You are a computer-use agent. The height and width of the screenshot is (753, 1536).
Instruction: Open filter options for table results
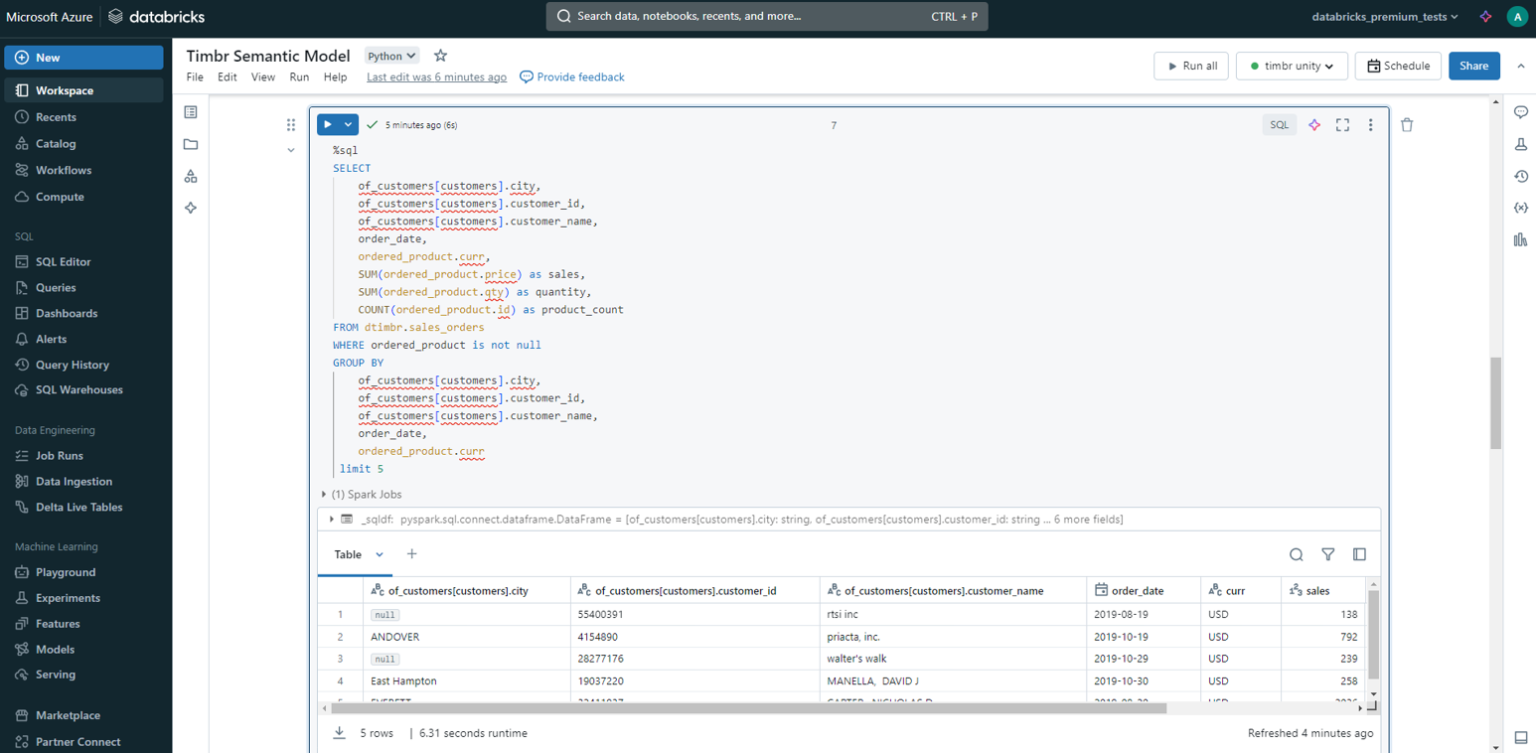(1328, 554)
